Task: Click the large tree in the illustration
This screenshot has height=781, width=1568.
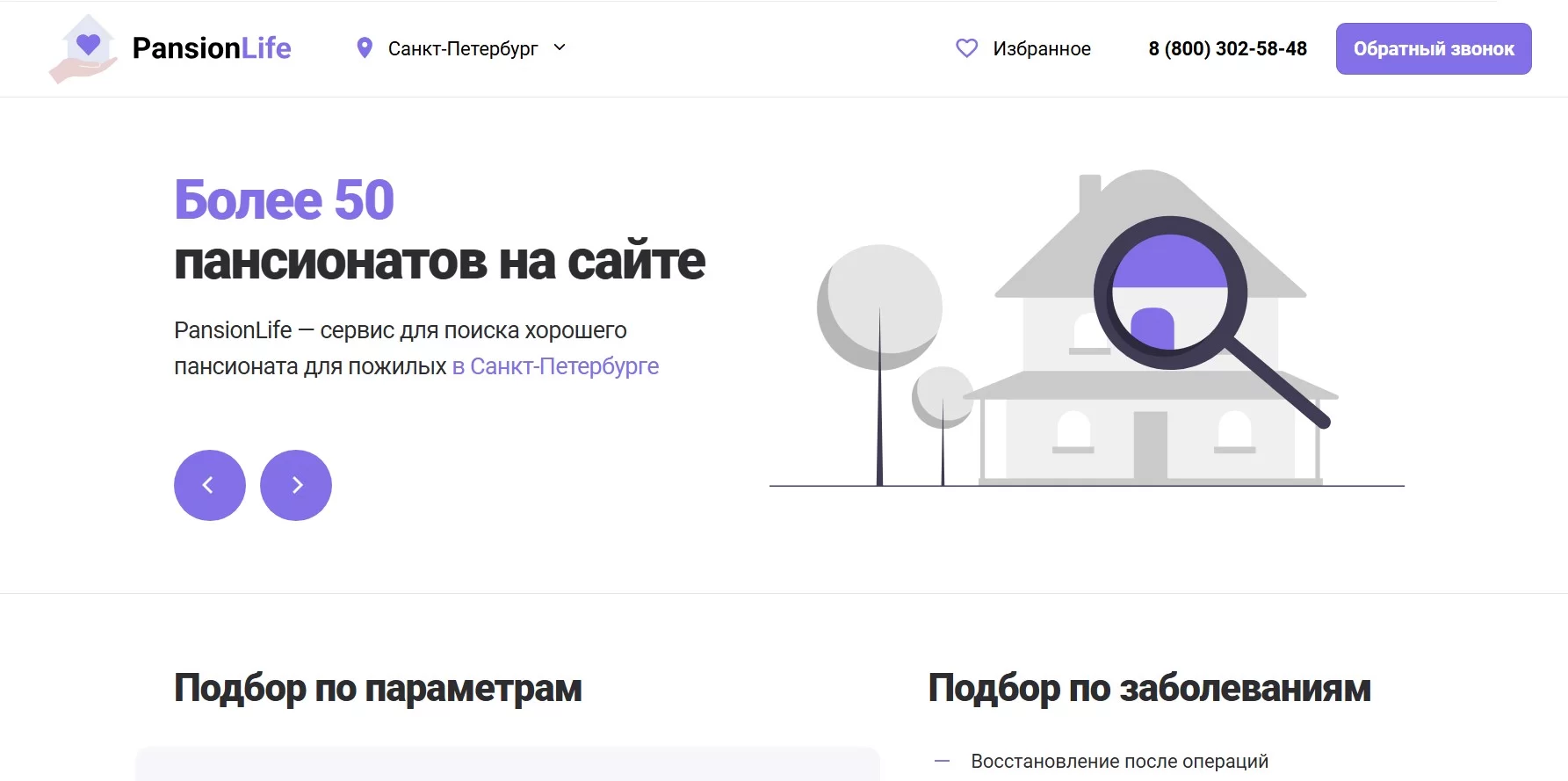Action: 879,307
